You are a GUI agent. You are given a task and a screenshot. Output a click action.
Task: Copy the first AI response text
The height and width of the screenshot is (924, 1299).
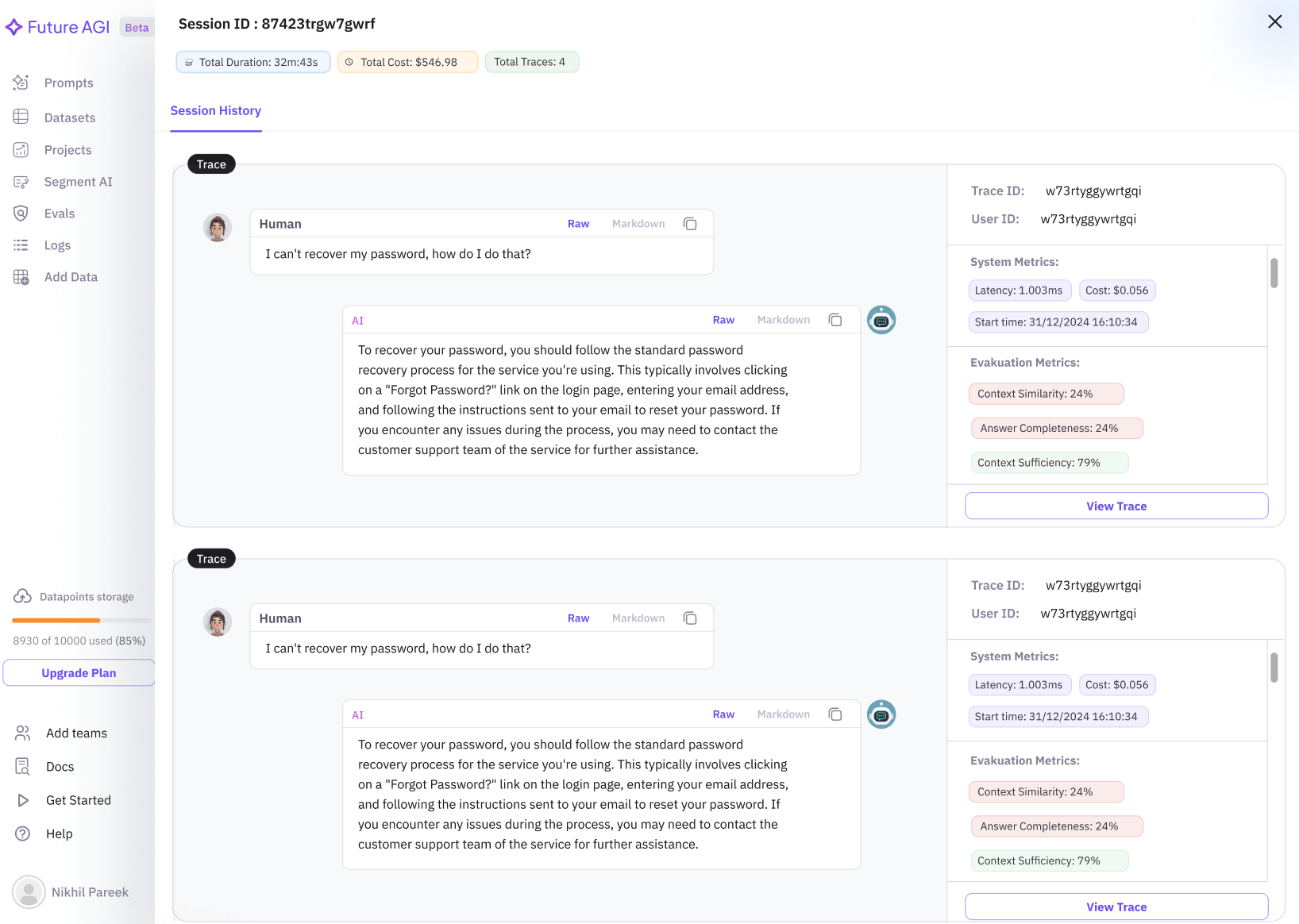(x=835, y=319)
